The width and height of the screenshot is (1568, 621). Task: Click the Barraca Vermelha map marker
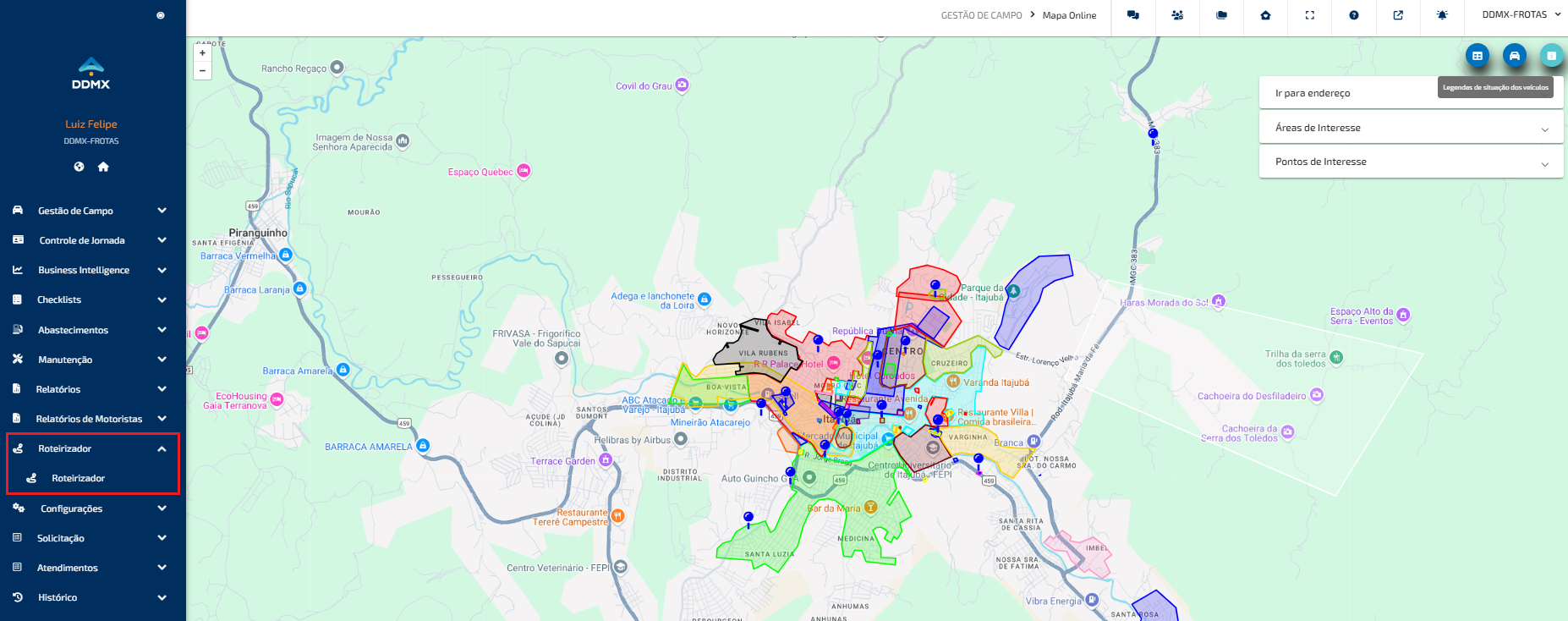(286, 255)
